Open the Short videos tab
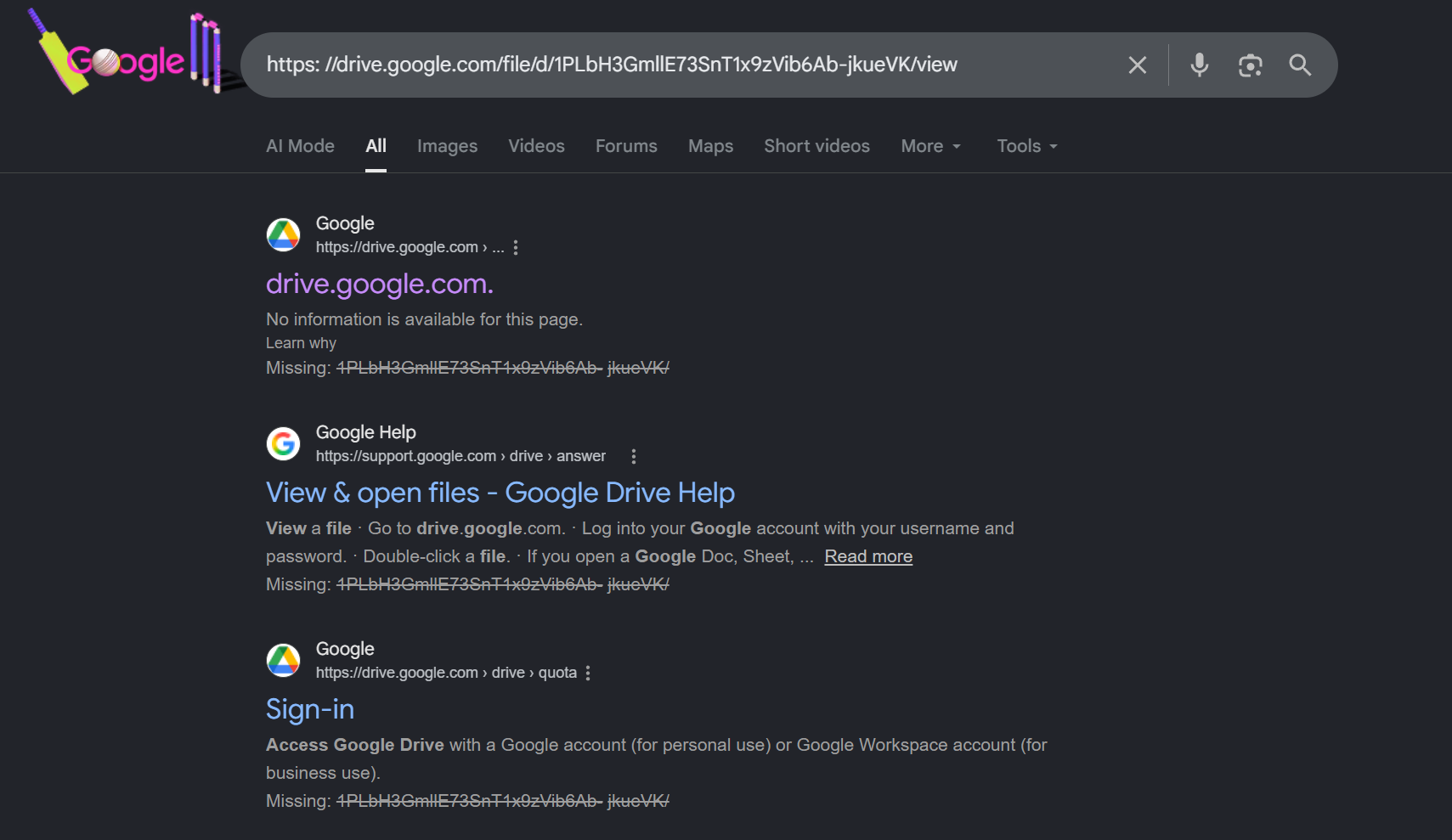Viewport: 1452px width, 840px height. [x=816, y=146]
